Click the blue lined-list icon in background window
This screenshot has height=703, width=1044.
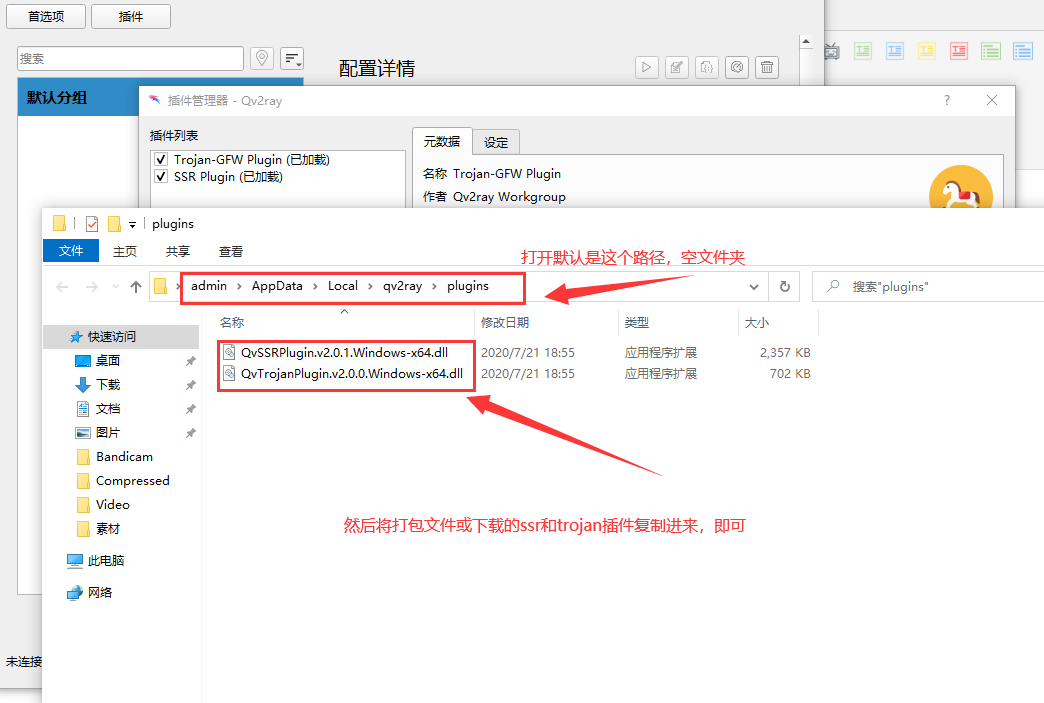pos(1023,51)
